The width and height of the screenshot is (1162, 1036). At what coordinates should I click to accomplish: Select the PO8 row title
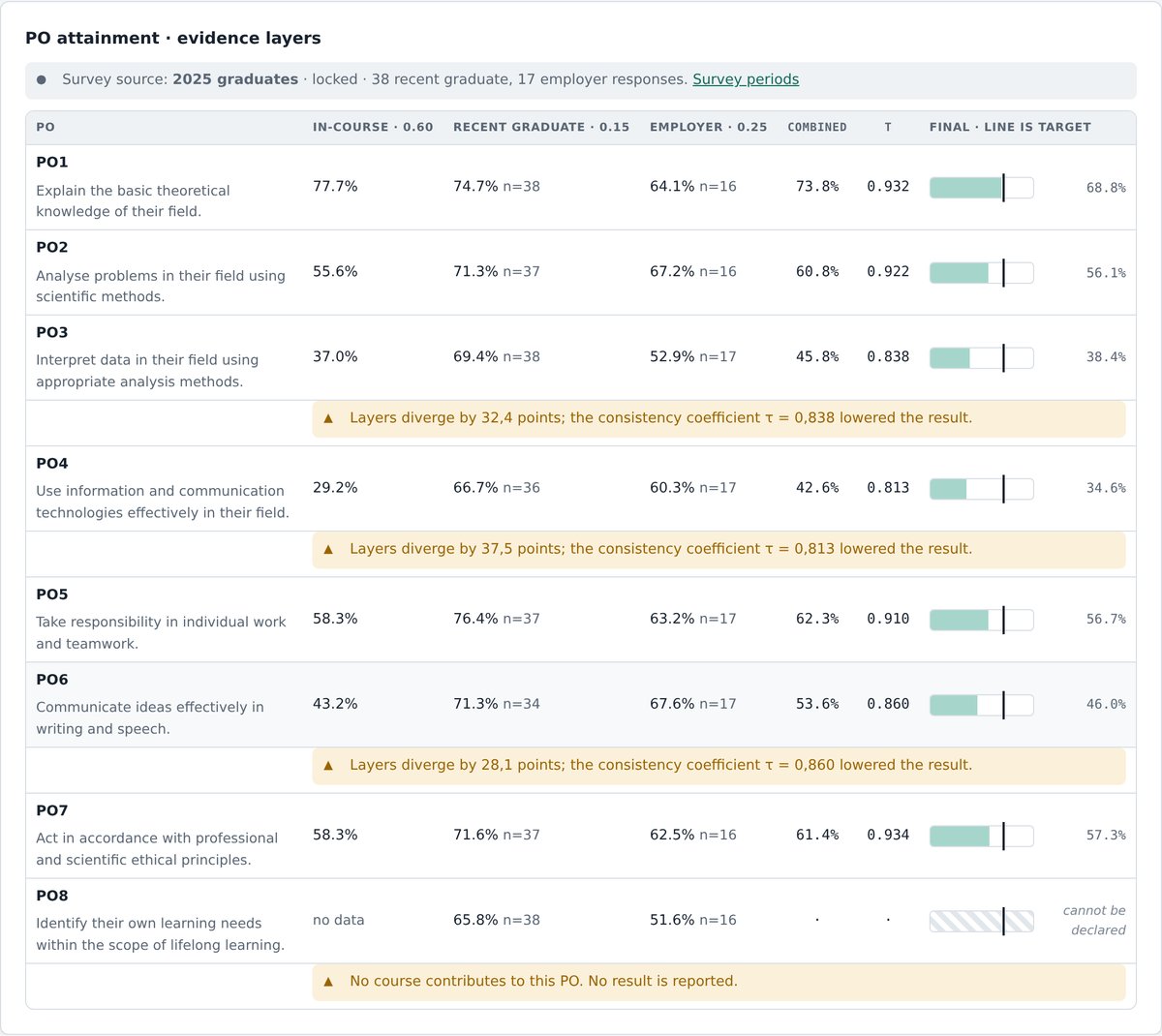pyautogui.click(x=52, y=896)
